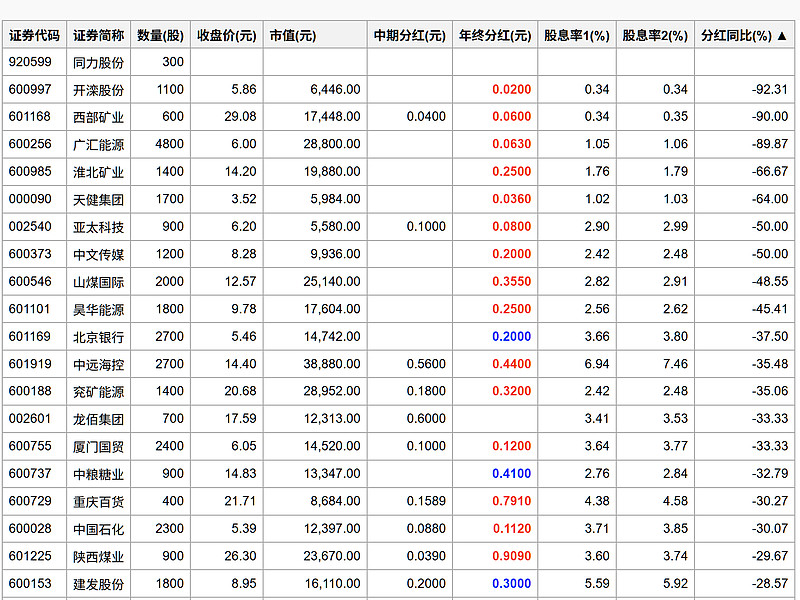This screenshot has width=800, height=600.
Task: Select interim dividend 0.6000
Action: 426,418
